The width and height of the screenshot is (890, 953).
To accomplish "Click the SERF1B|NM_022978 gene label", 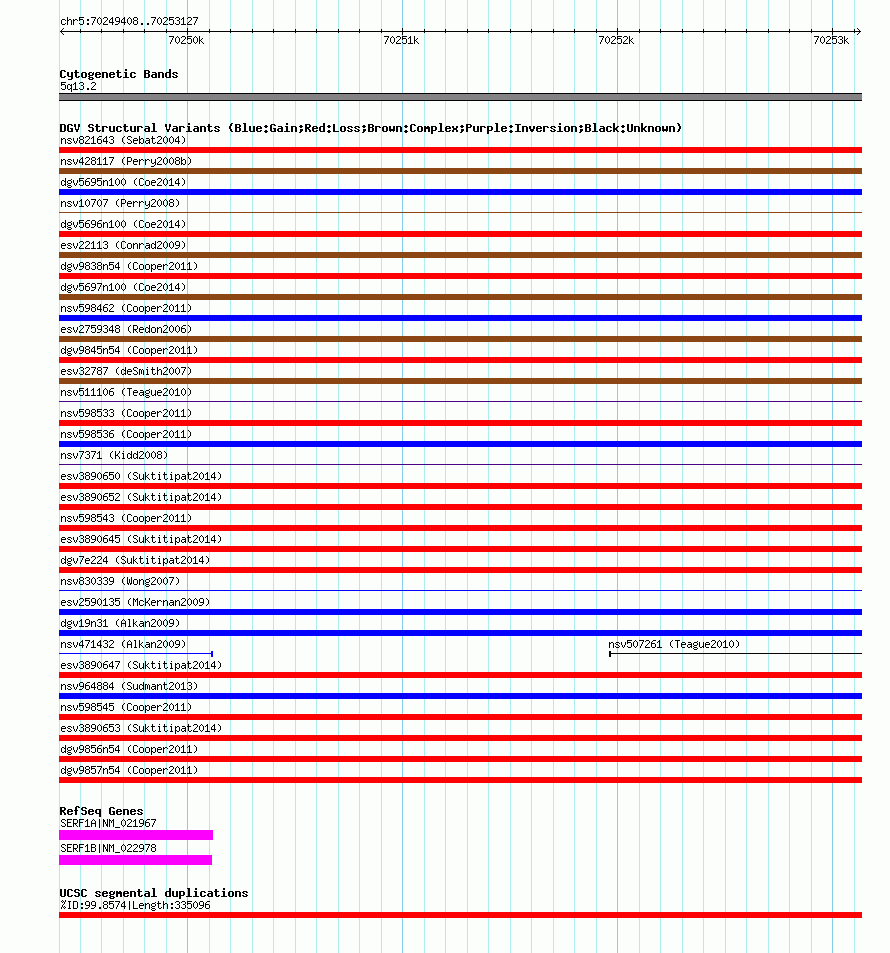I will click(108, 848).
